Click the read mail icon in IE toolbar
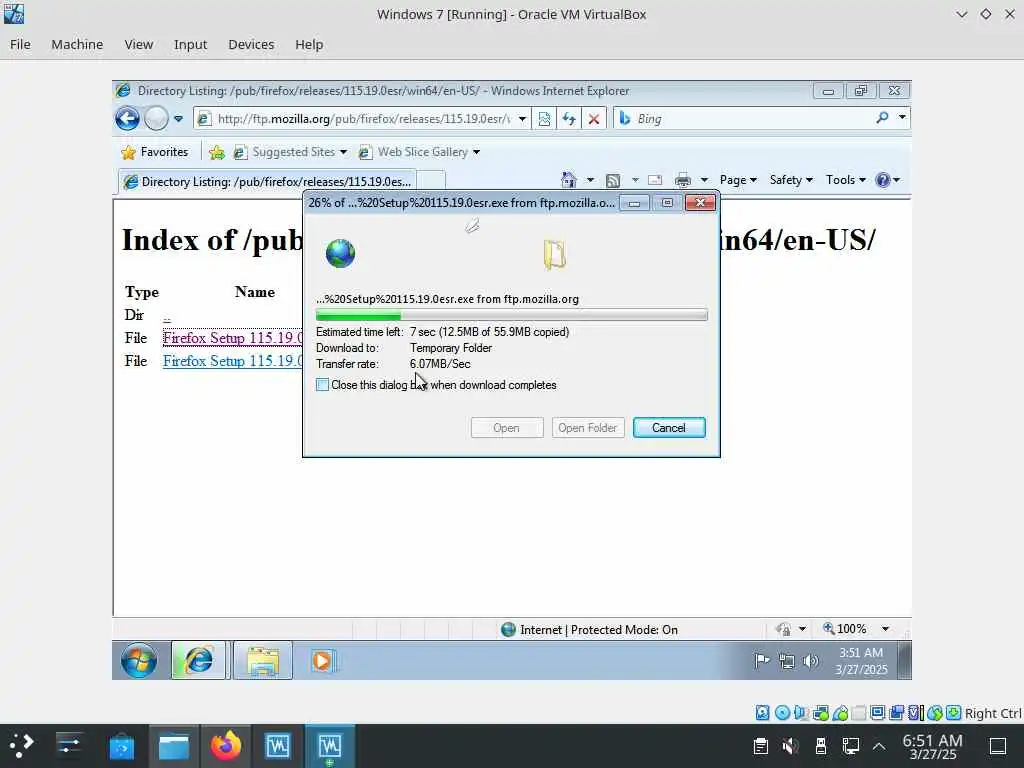The width and height of the screenshot is (1024, 768). pyautogui.click(x=655, y=180)
